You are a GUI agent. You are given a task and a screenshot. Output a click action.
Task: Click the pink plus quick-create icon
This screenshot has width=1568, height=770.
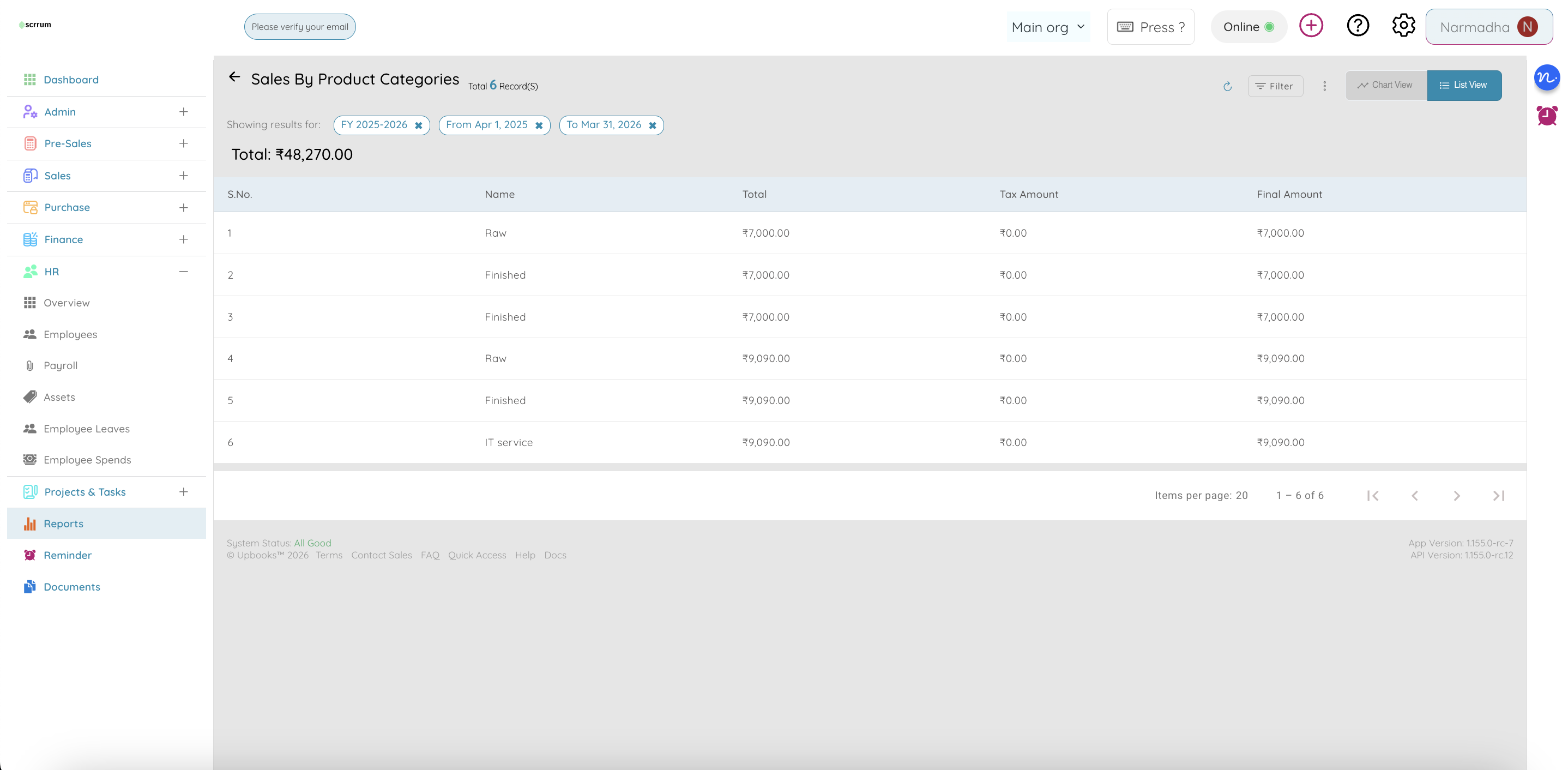[1311, 26]
